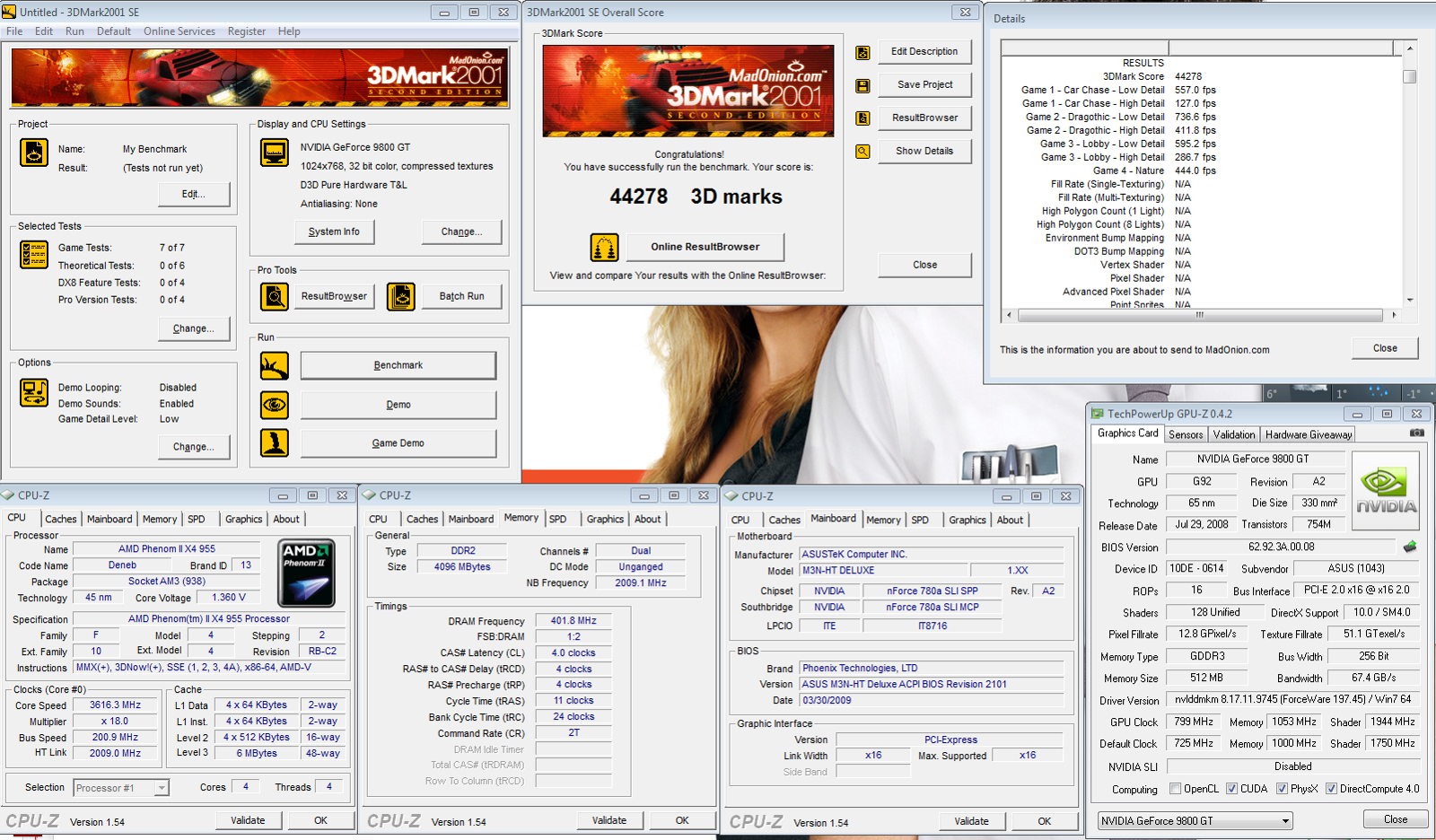The width and height of the screenshot is (1436, 840).
Task: Click the System Info button
Action: click(334, 232)
